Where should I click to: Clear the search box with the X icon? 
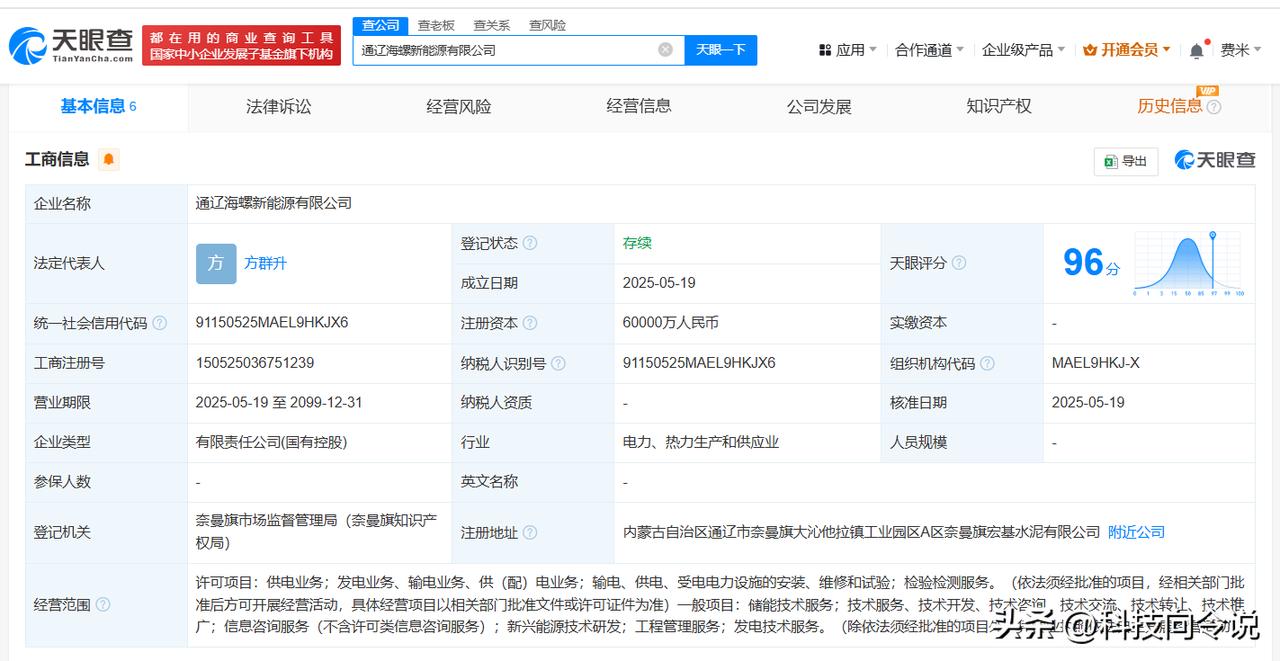665,50
